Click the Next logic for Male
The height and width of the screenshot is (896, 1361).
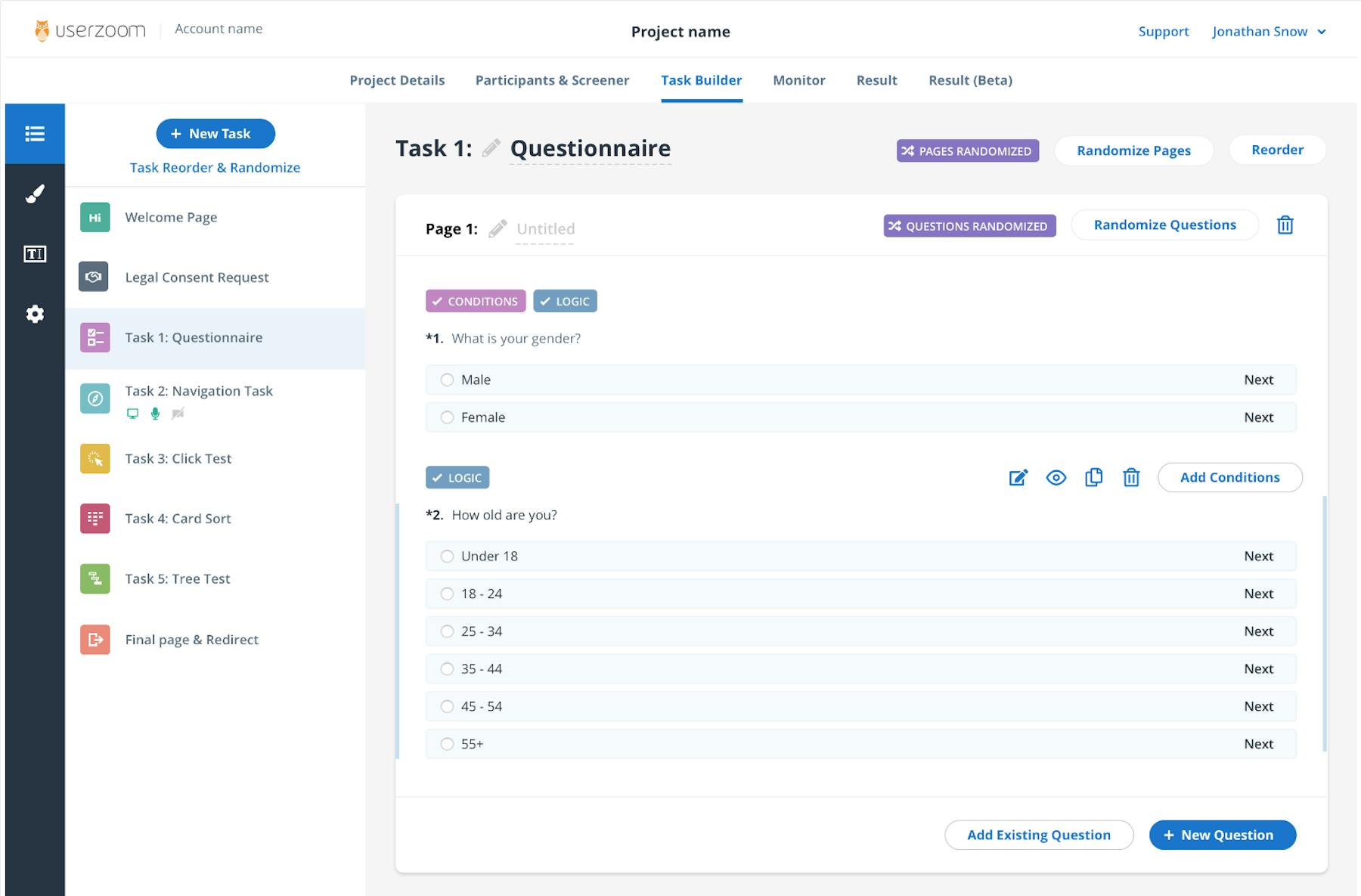1258,380
